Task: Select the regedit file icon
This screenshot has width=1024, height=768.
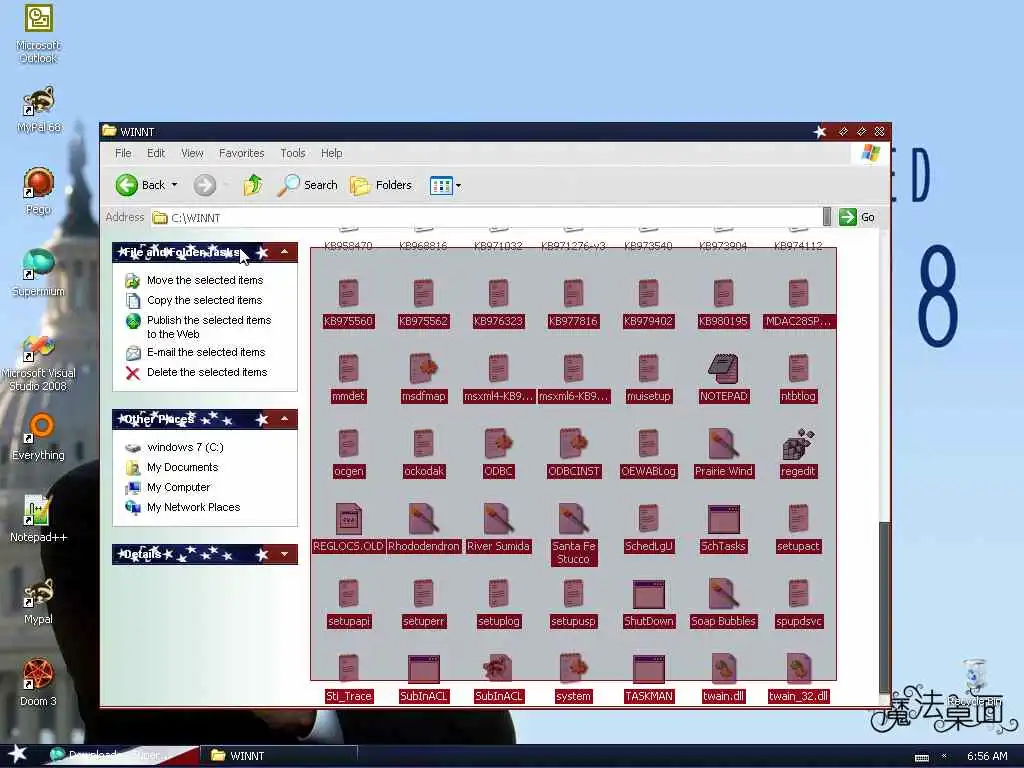Action: 798,444
